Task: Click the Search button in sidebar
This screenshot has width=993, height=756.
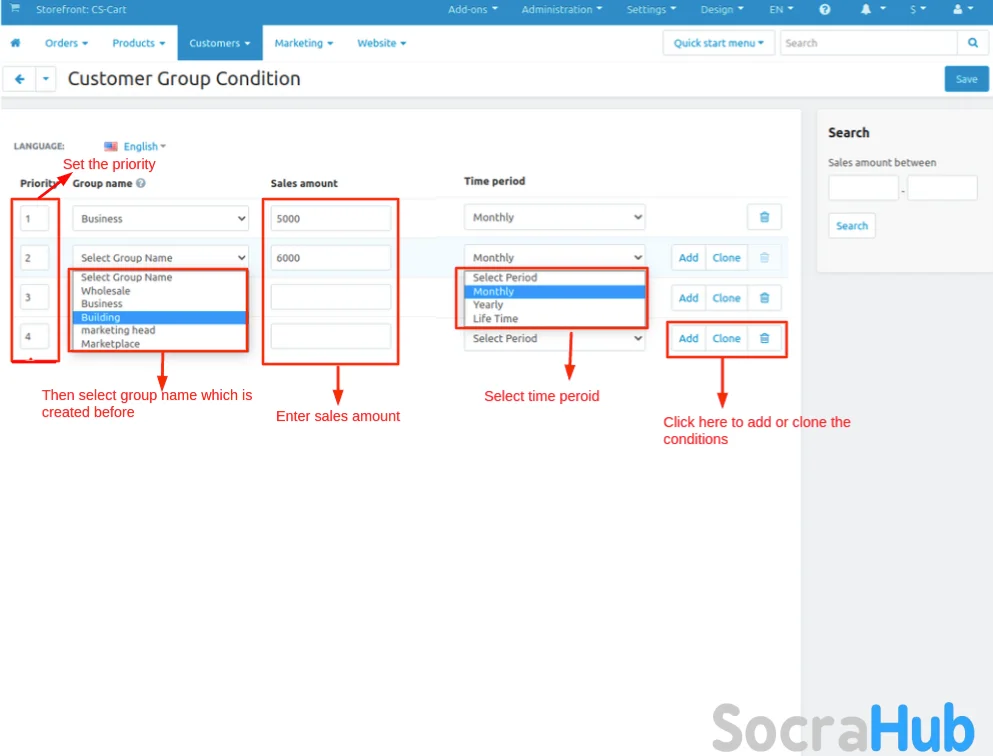Action: pyautogui.click(x=851, y=226)
